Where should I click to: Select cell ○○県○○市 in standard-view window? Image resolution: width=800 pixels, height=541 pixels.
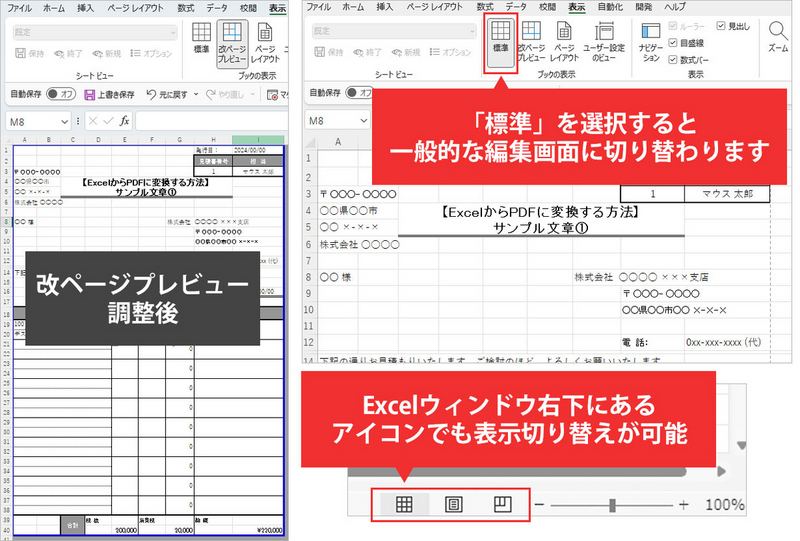pos(348,210)
